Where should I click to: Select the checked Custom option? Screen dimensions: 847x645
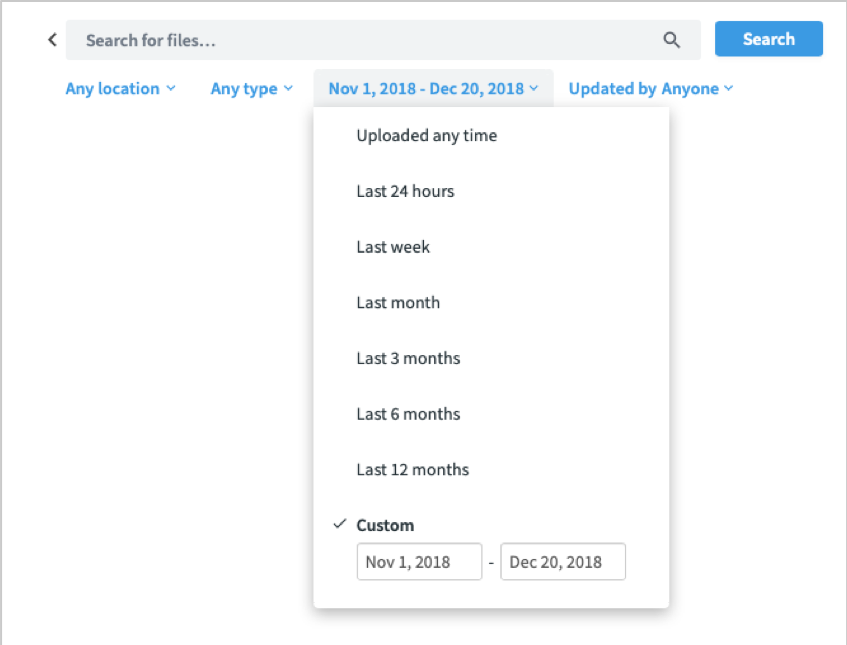385,525
